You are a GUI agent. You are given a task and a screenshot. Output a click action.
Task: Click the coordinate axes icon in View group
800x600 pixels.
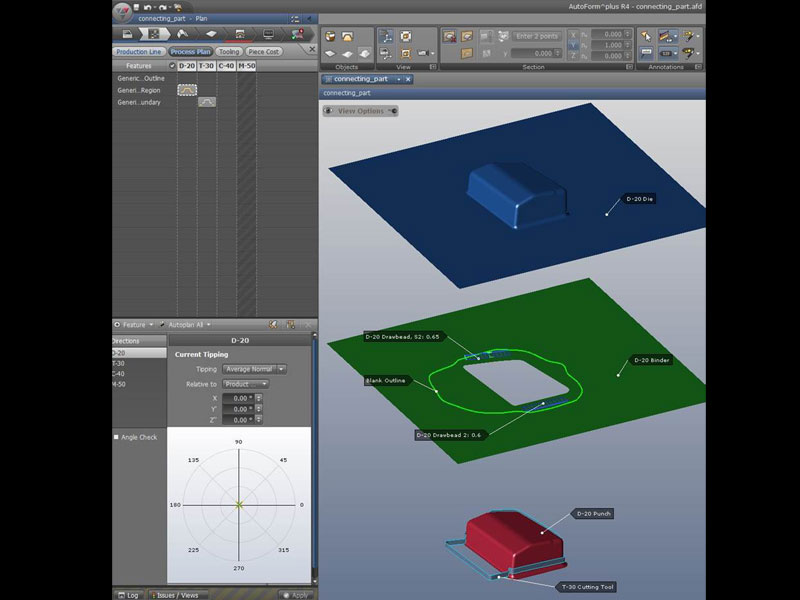coord(386,36)
